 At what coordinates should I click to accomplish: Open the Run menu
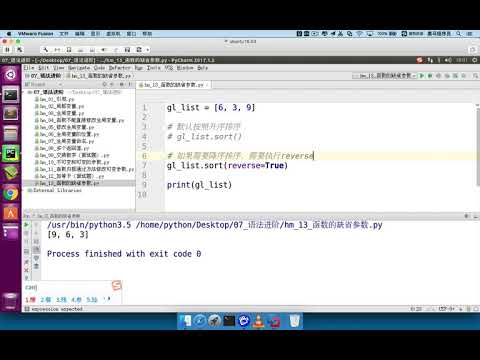coord(139,68)
